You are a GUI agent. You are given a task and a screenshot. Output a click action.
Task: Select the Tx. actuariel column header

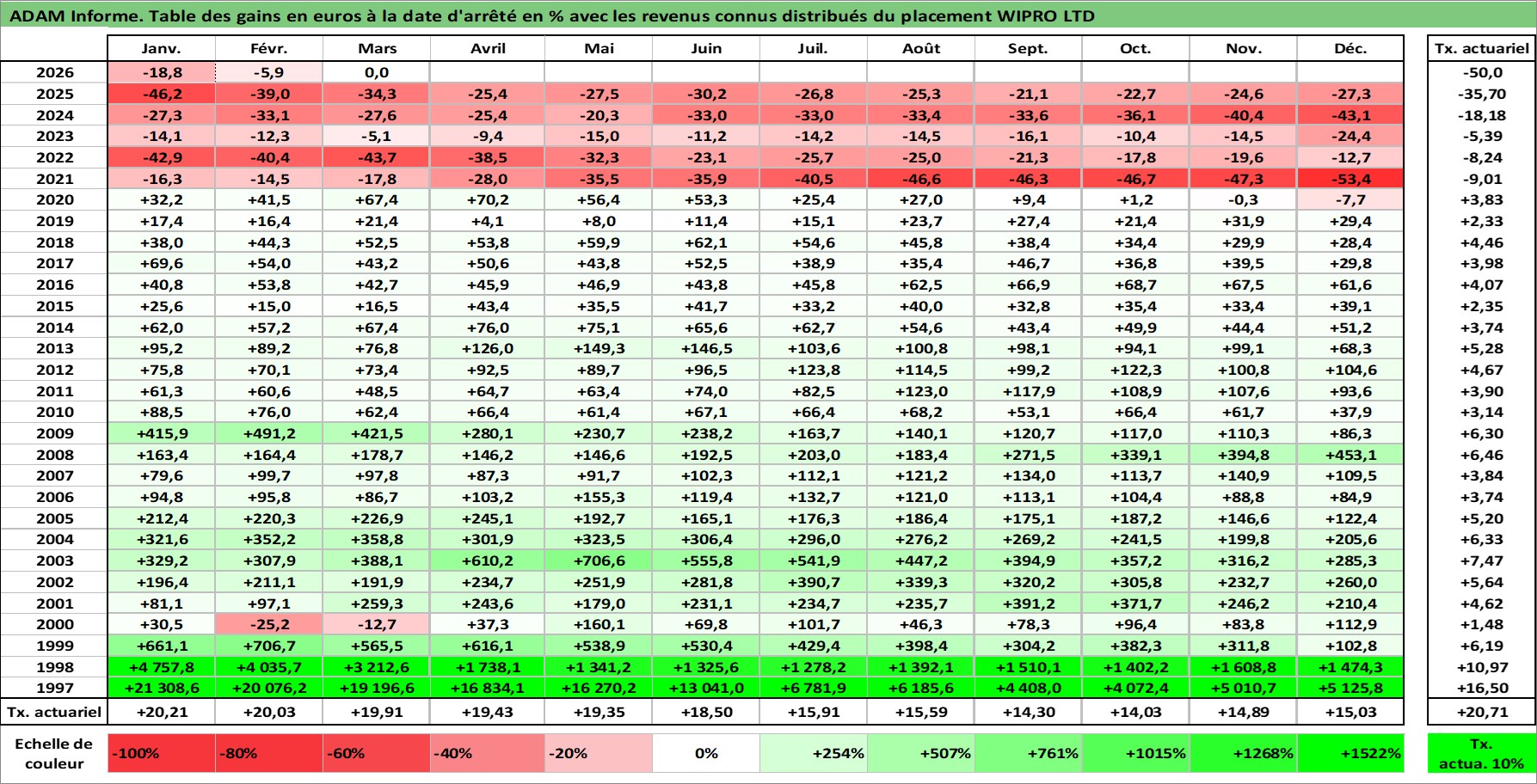pyautogui.click(x=1481, y=48)
